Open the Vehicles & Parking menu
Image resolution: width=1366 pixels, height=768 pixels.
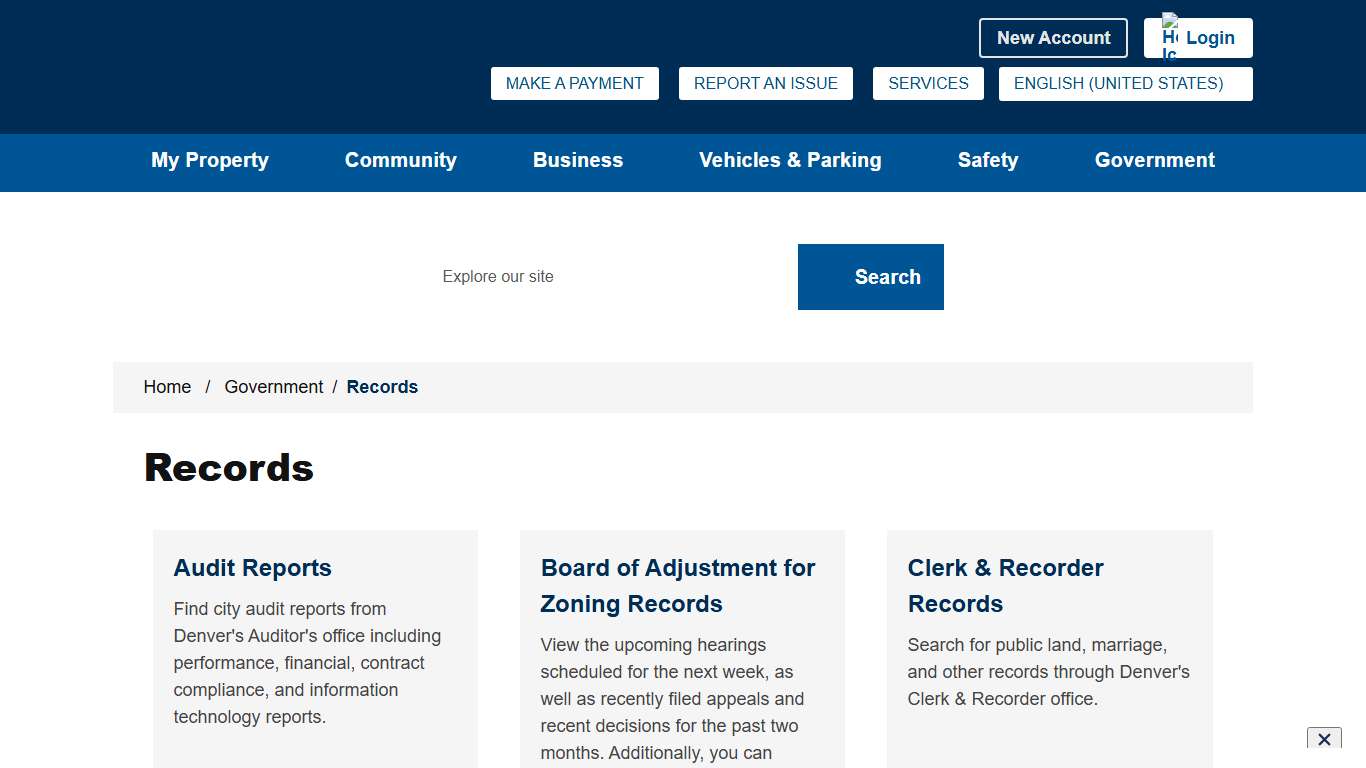coord(790,161)
